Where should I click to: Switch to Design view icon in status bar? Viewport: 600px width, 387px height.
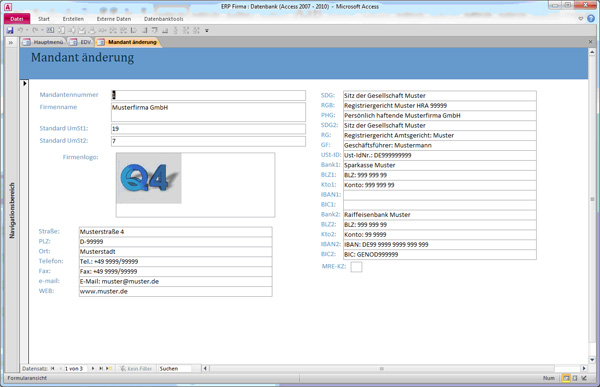pyautogui.click(x=584, y=378)
